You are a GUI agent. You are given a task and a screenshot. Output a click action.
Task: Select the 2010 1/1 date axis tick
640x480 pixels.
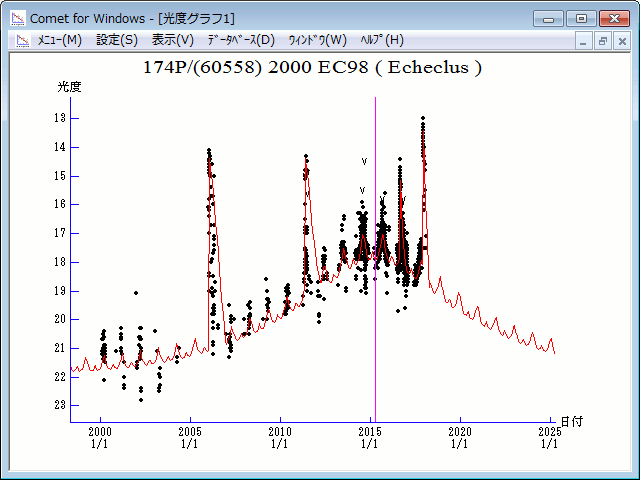(x=280, y=437)
